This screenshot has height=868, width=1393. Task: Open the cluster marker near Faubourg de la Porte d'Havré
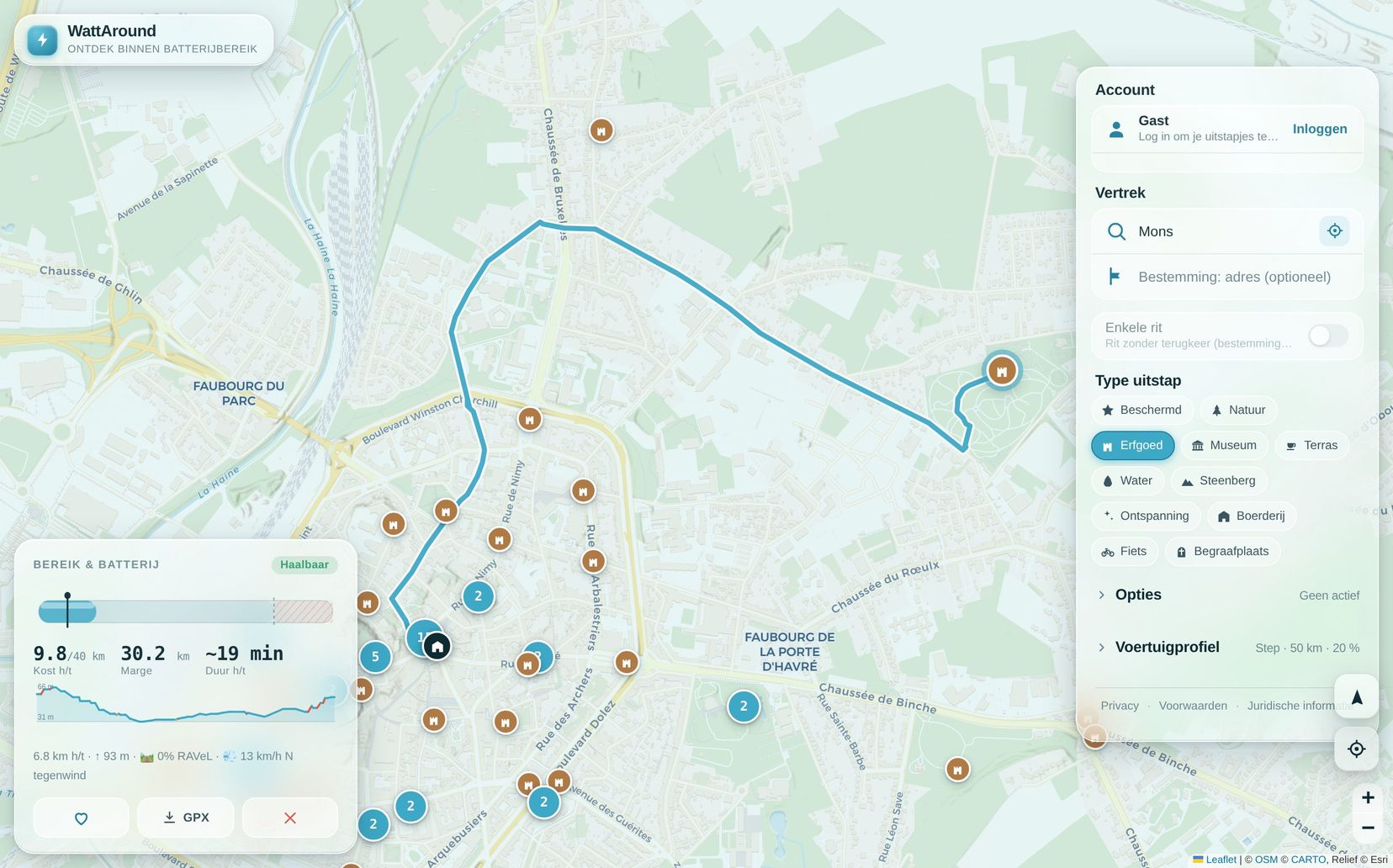tap(744, 707)
